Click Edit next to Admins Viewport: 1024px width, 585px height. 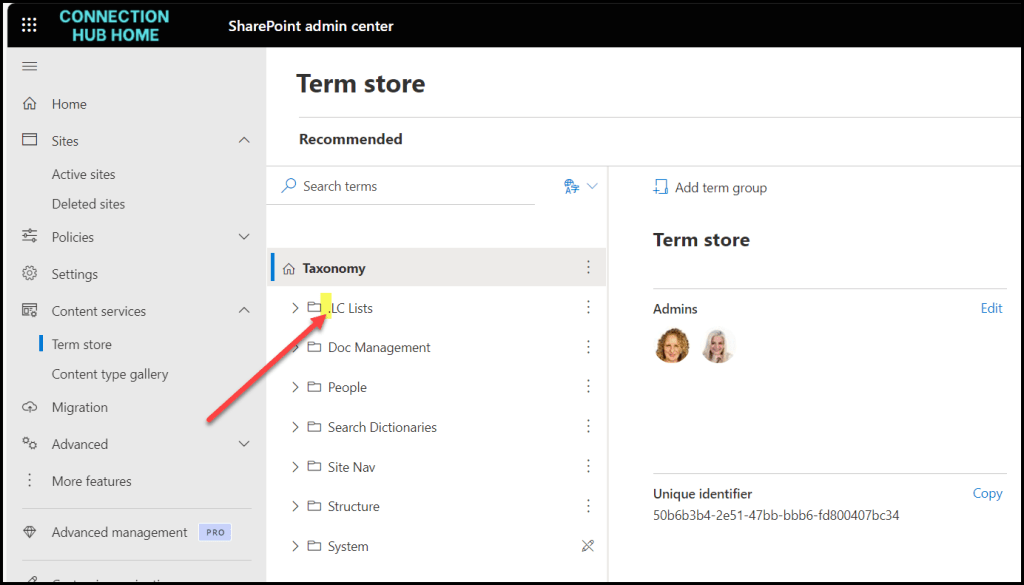(991, 308)
